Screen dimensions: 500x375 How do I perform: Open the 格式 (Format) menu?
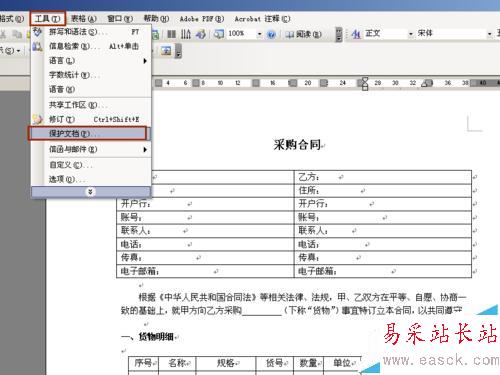click(x=12, y=19)
